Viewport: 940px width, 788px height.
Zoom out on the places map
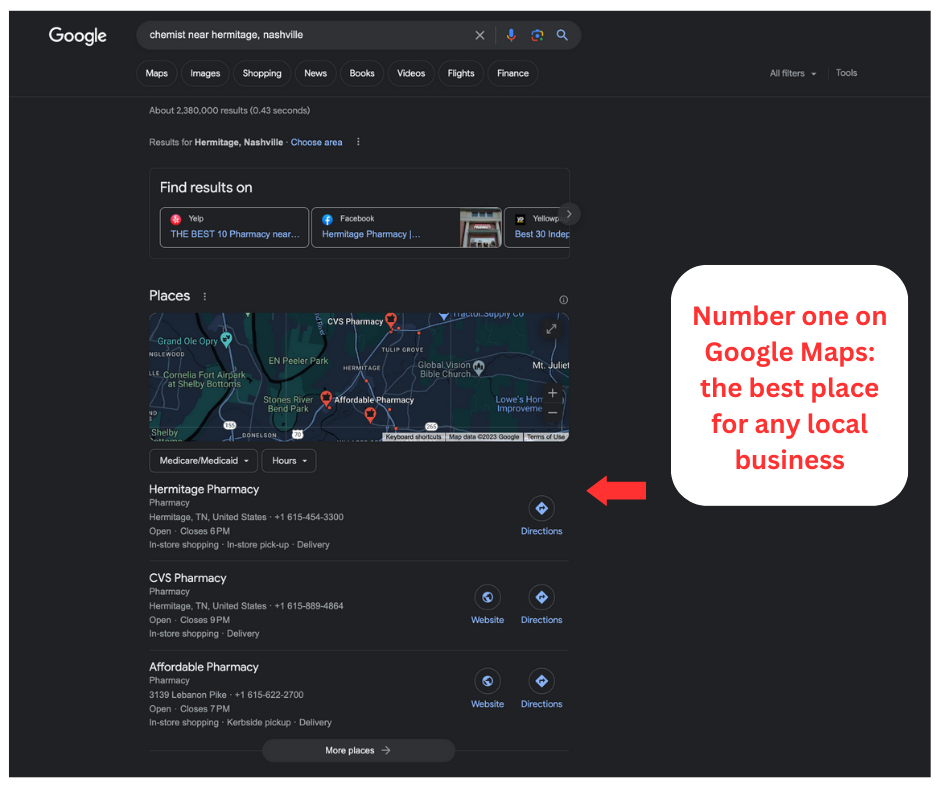553,413
